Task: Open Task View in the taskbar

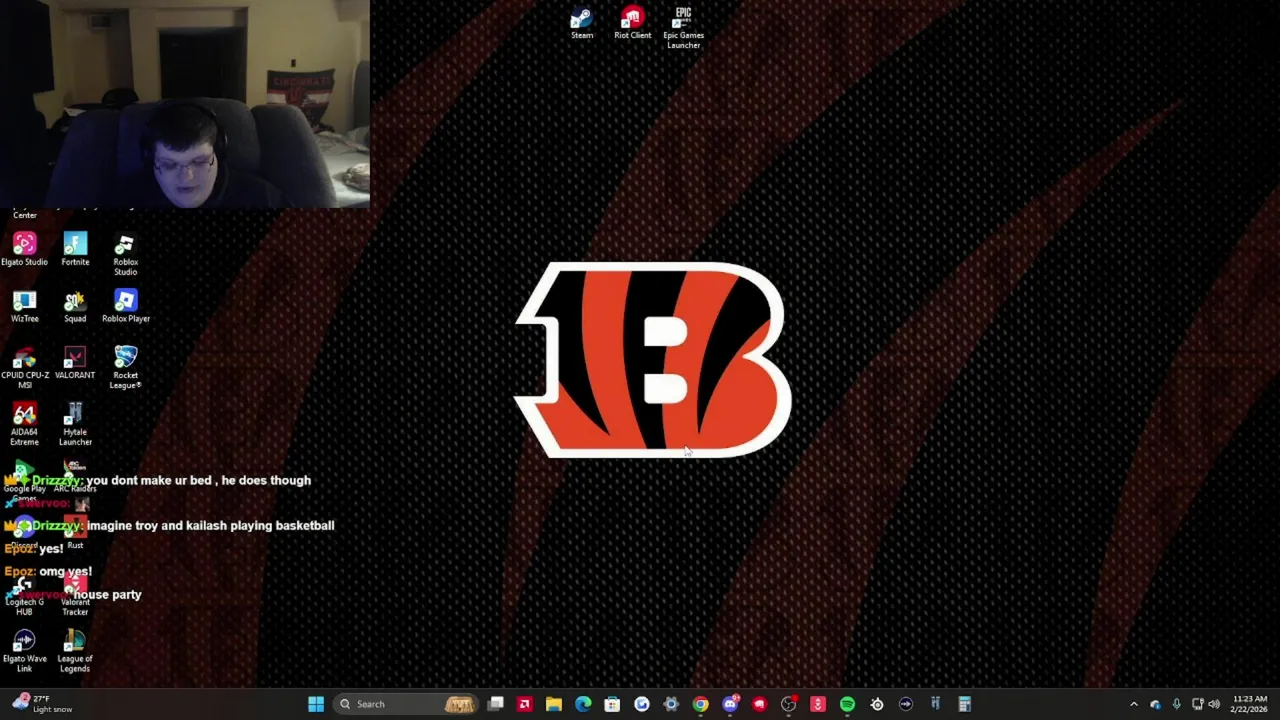Action: click(x=495, y=704)
